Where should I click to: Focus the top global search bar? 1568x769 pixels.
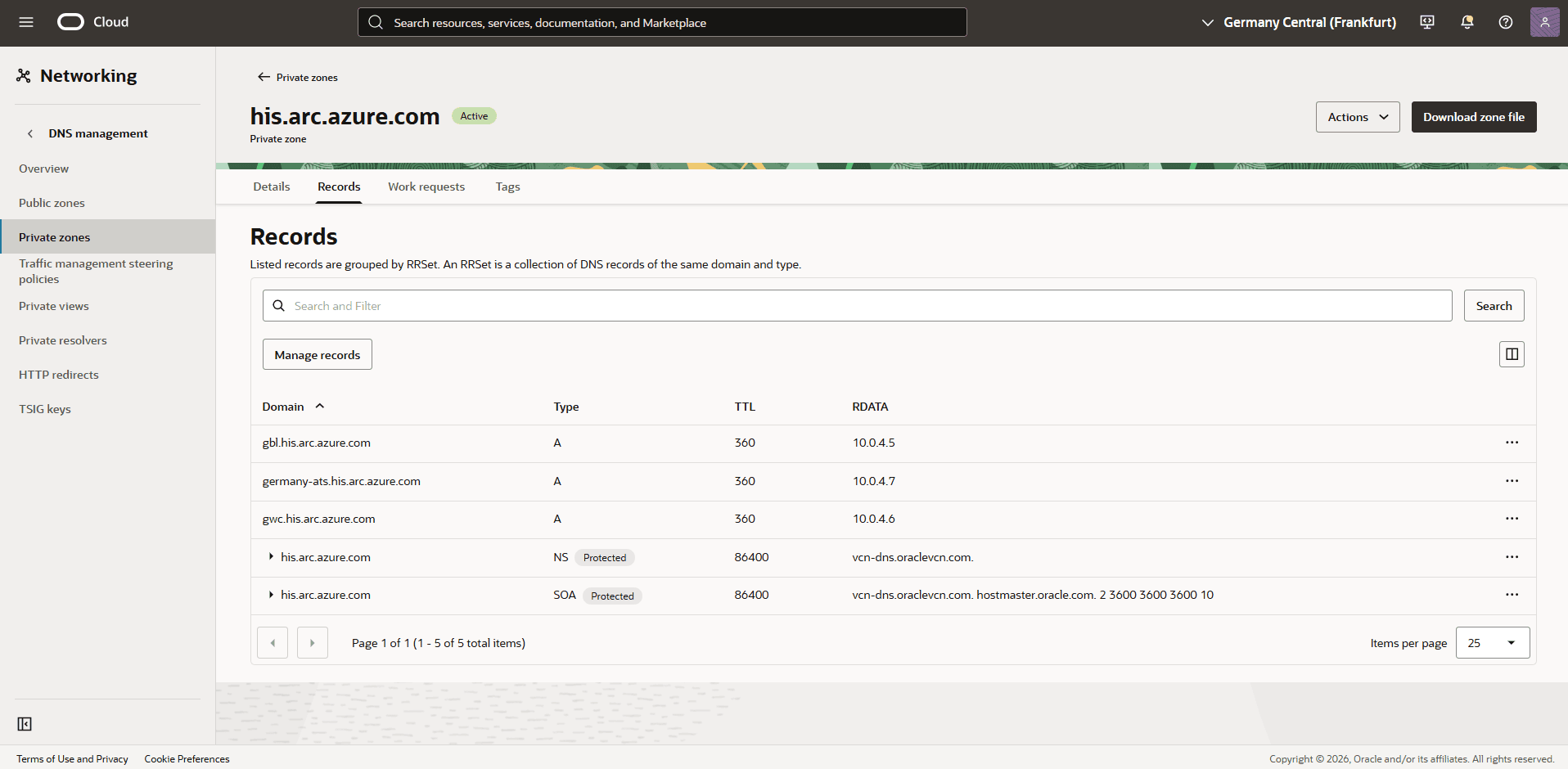click(x=662, y=22)
